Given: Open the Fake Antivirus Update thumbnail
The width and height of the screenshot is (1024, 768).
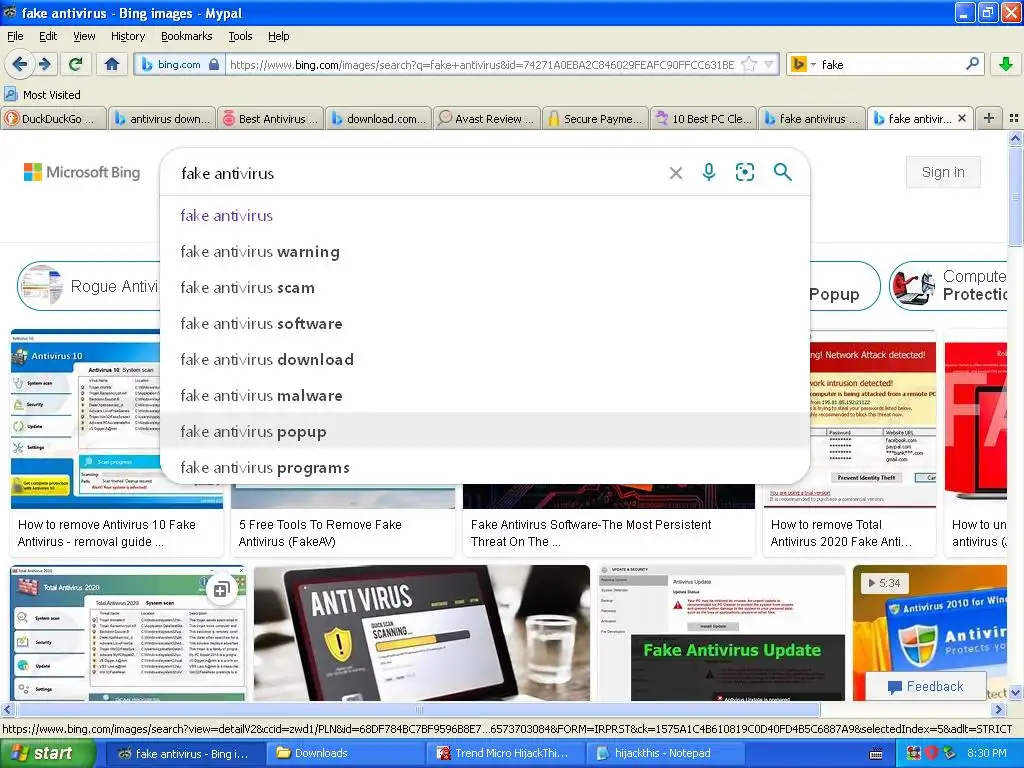Looking at the screenshot, I should [x=722, y=633].
